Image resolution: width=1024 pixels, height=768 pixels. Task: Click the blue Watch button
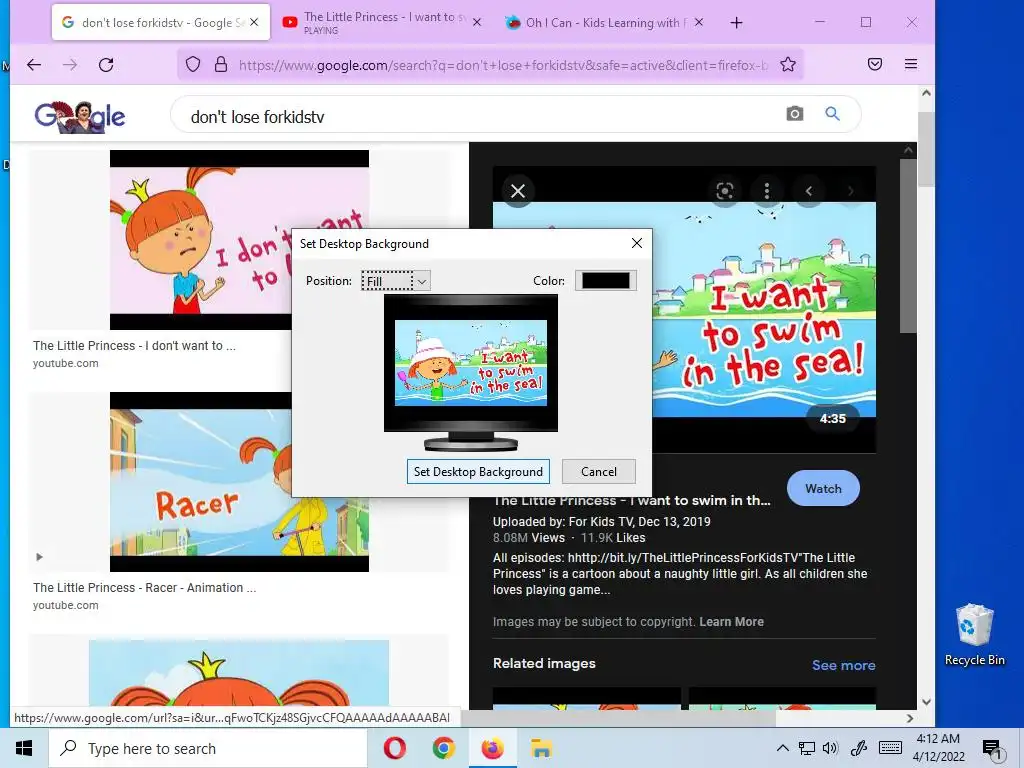coord(823,488)
